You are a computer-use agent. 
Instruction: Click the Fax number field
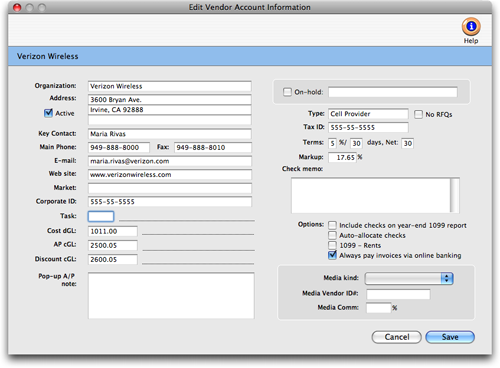coord(213,148)
